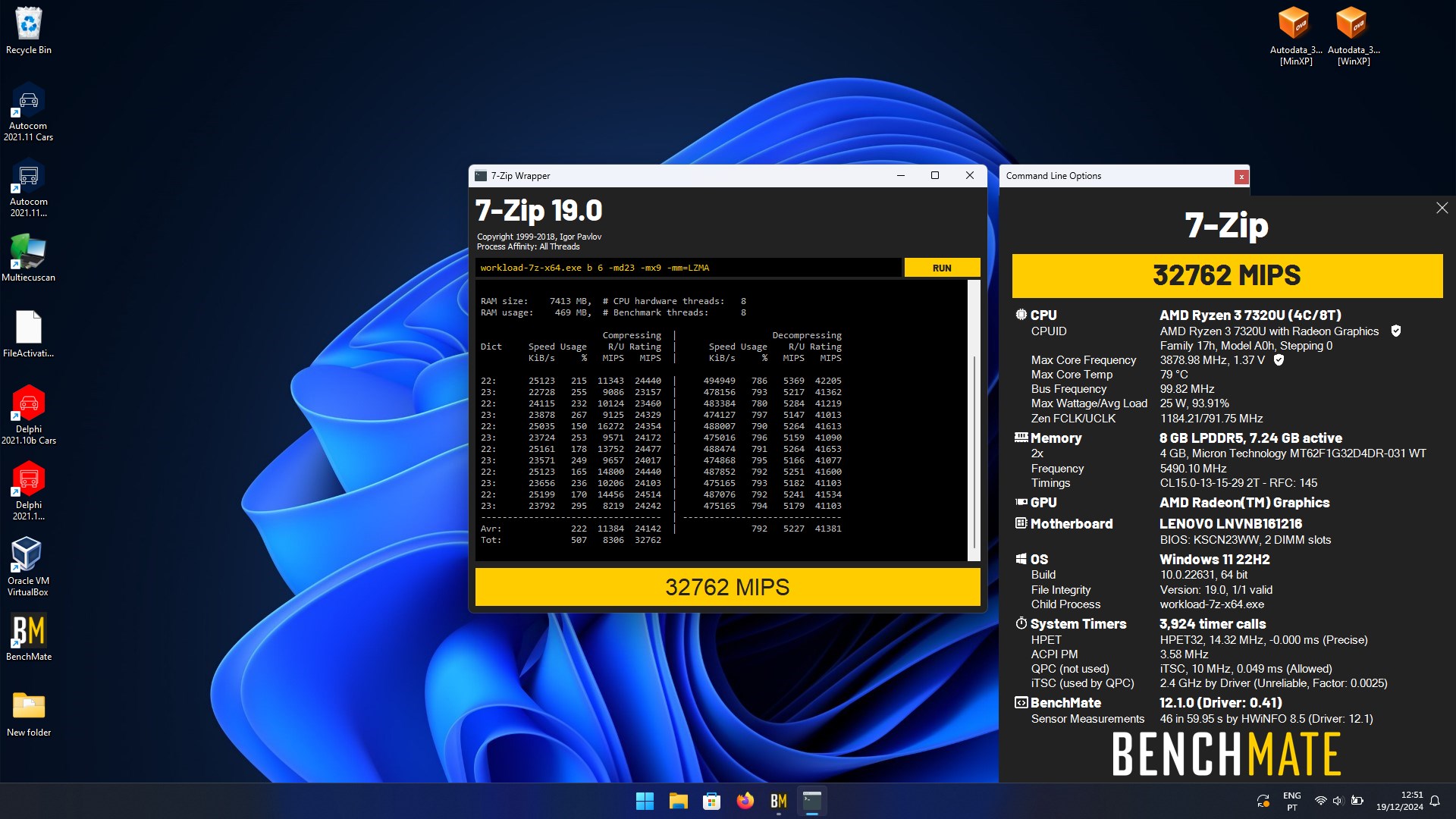Image resolution: width=1456 pixels, height=819 pixels.
Task: Click the CPU chip section icon
Action: click(x=1021, y=315)
